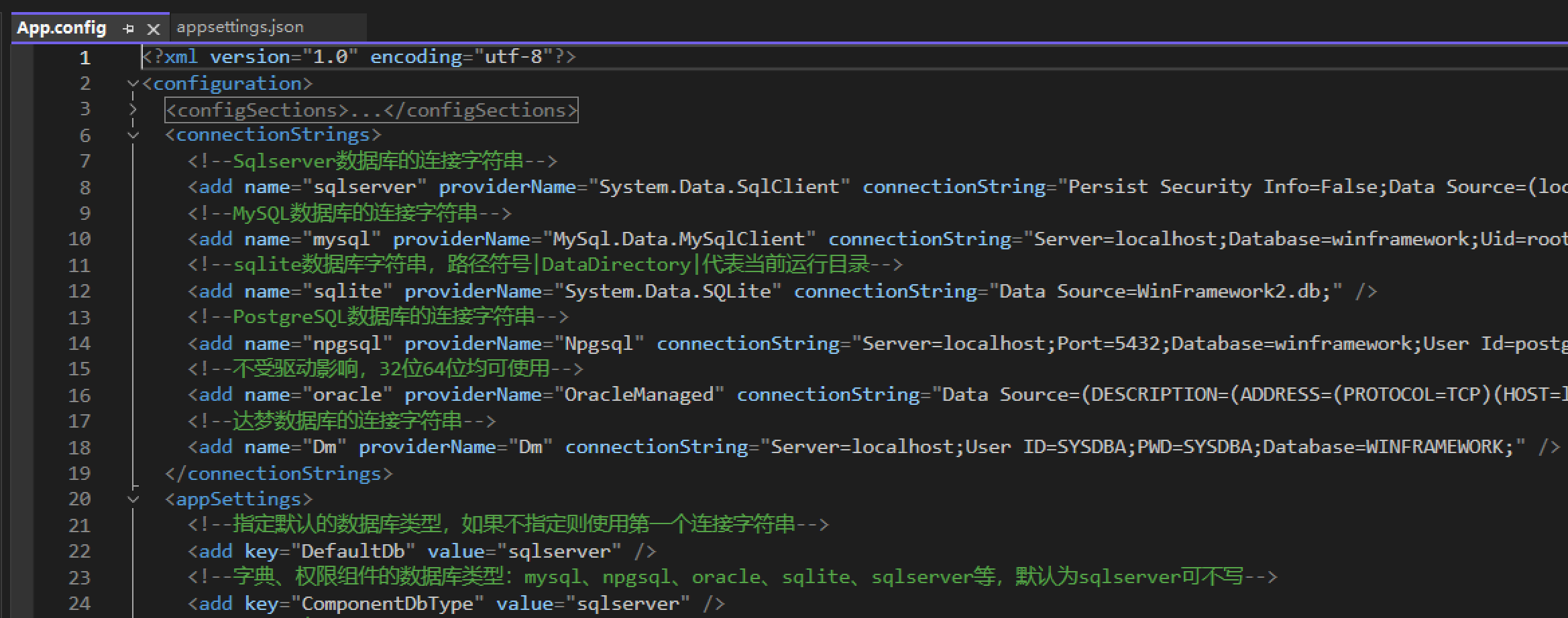1568x618 pixels.
Task: Pin the App.config tab
Action: (129, 28)
